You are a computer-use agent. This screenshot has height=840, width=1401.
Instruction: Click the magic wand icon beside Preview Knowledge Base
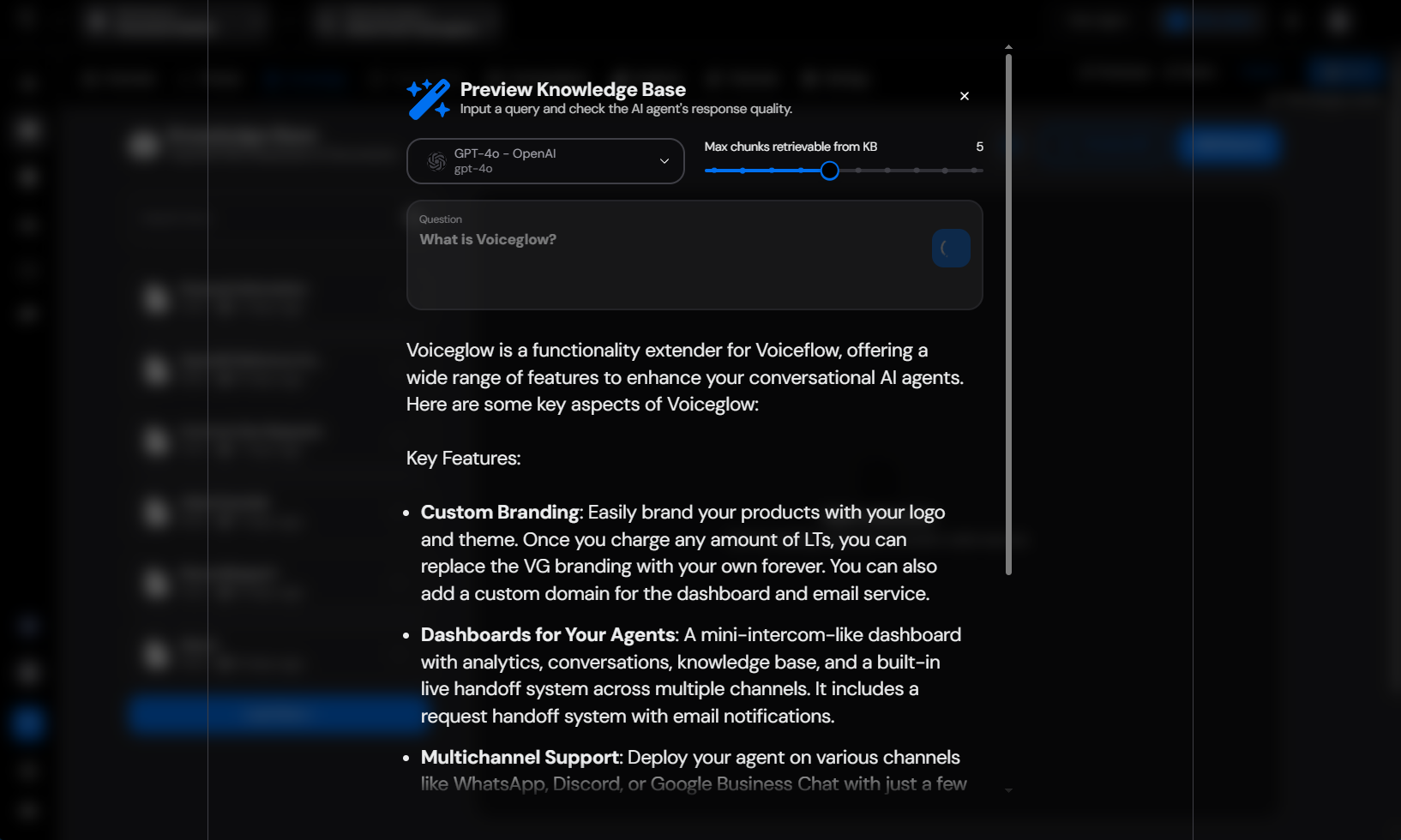coord(429,99)
